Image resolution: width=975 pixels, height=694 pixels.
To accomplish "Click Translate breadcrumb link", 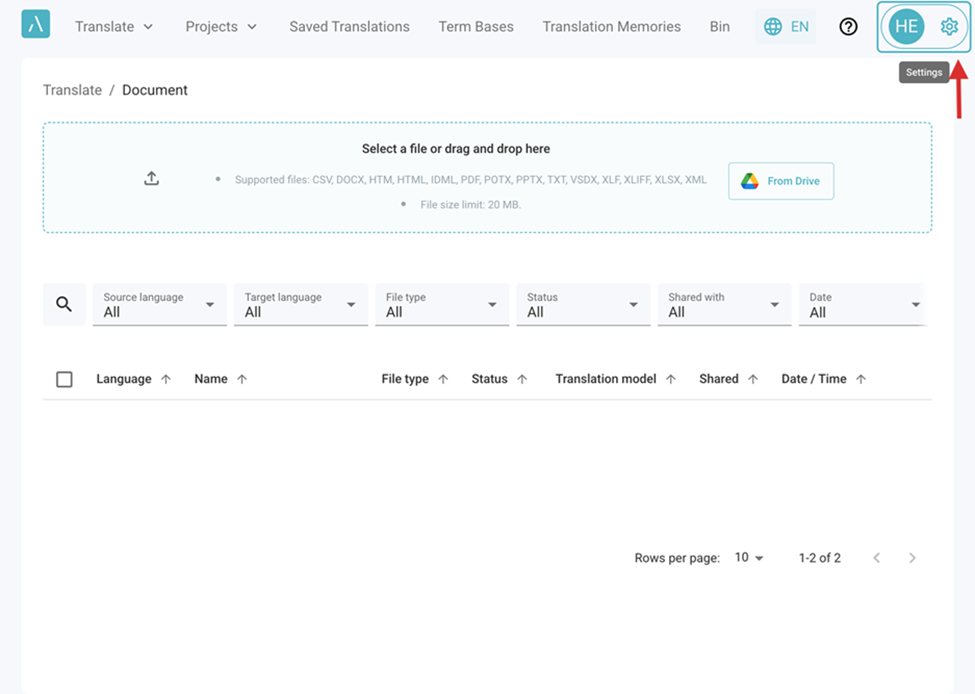I will [72, 90].
